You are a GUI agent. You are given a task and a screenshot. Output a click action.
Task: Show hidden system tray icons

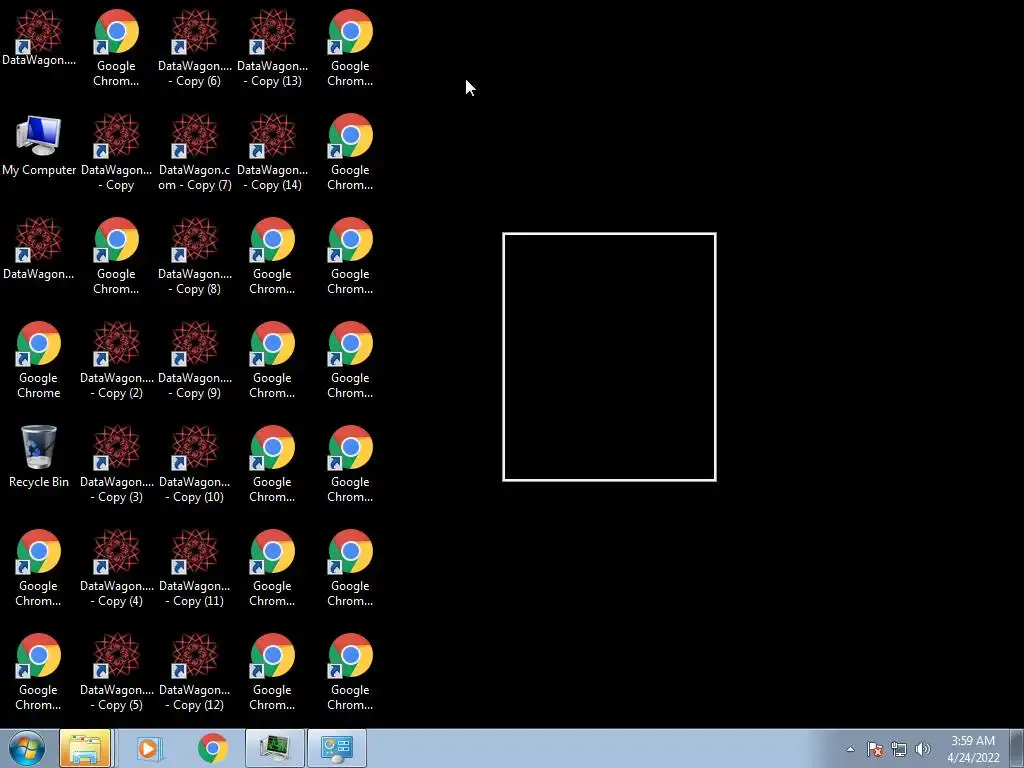850,749
